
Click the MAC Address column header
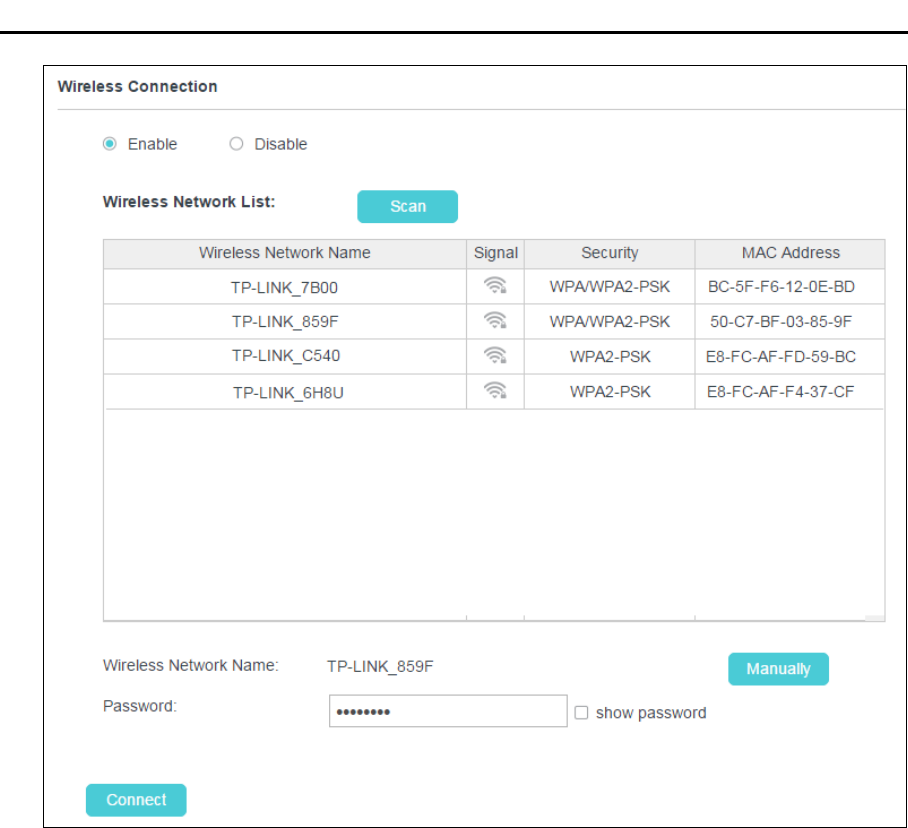(790, 253)
